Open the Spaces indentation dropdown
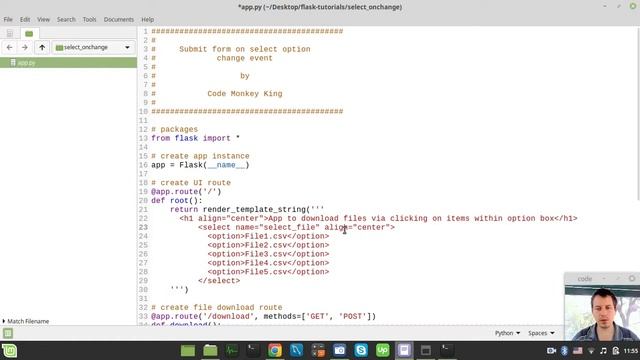Screen dimensions: 640x360 click(x=541, y=333)
